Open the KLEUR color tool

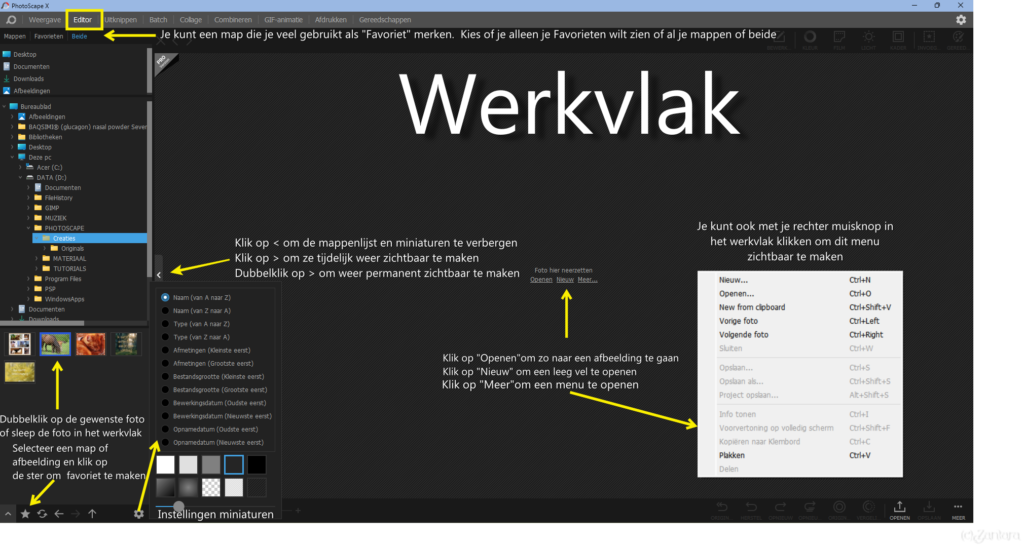pyautogui.click(x=810, y=40)
